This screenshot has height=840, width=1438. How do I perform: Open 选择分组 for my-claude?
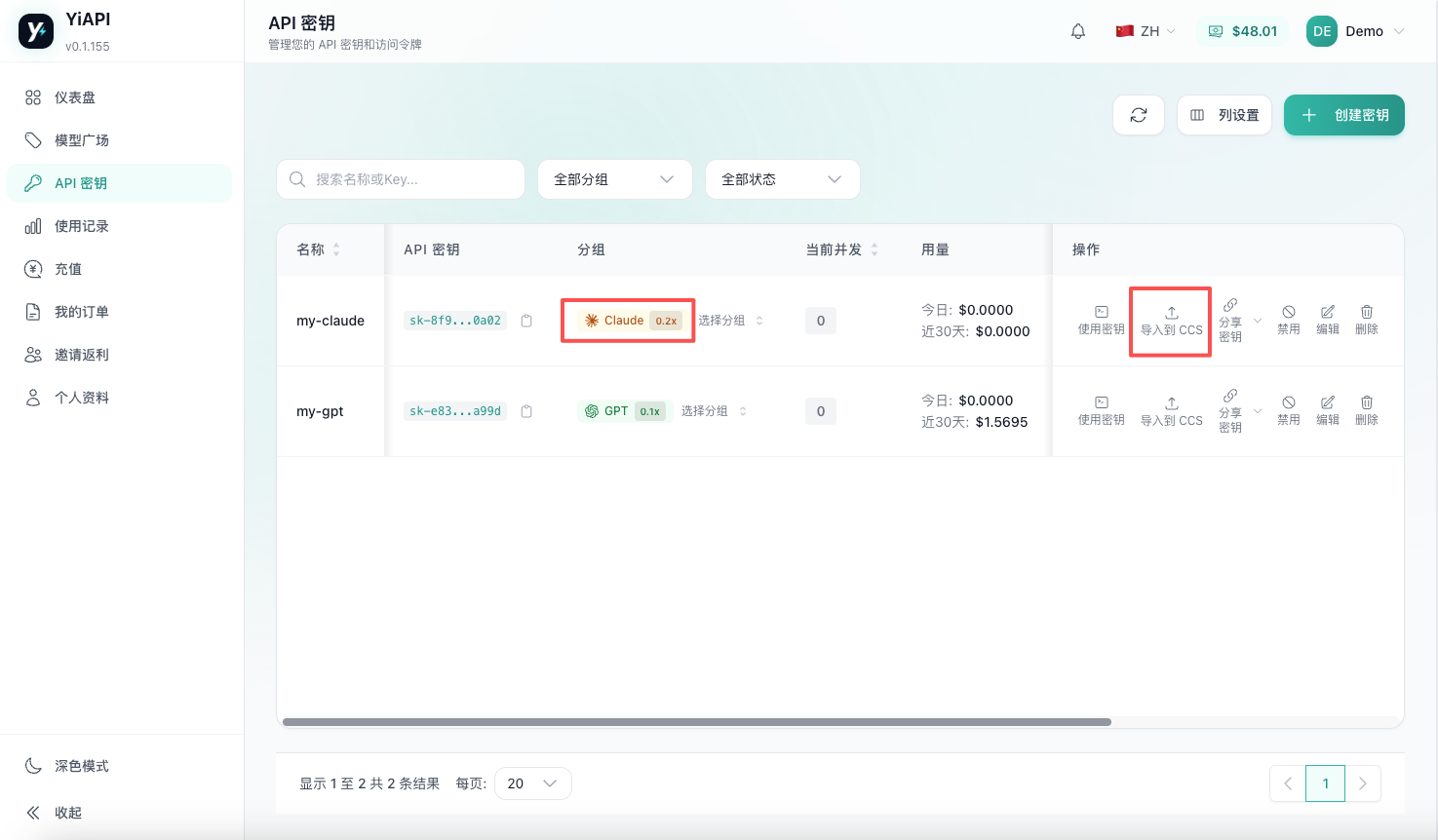(730, 321)
